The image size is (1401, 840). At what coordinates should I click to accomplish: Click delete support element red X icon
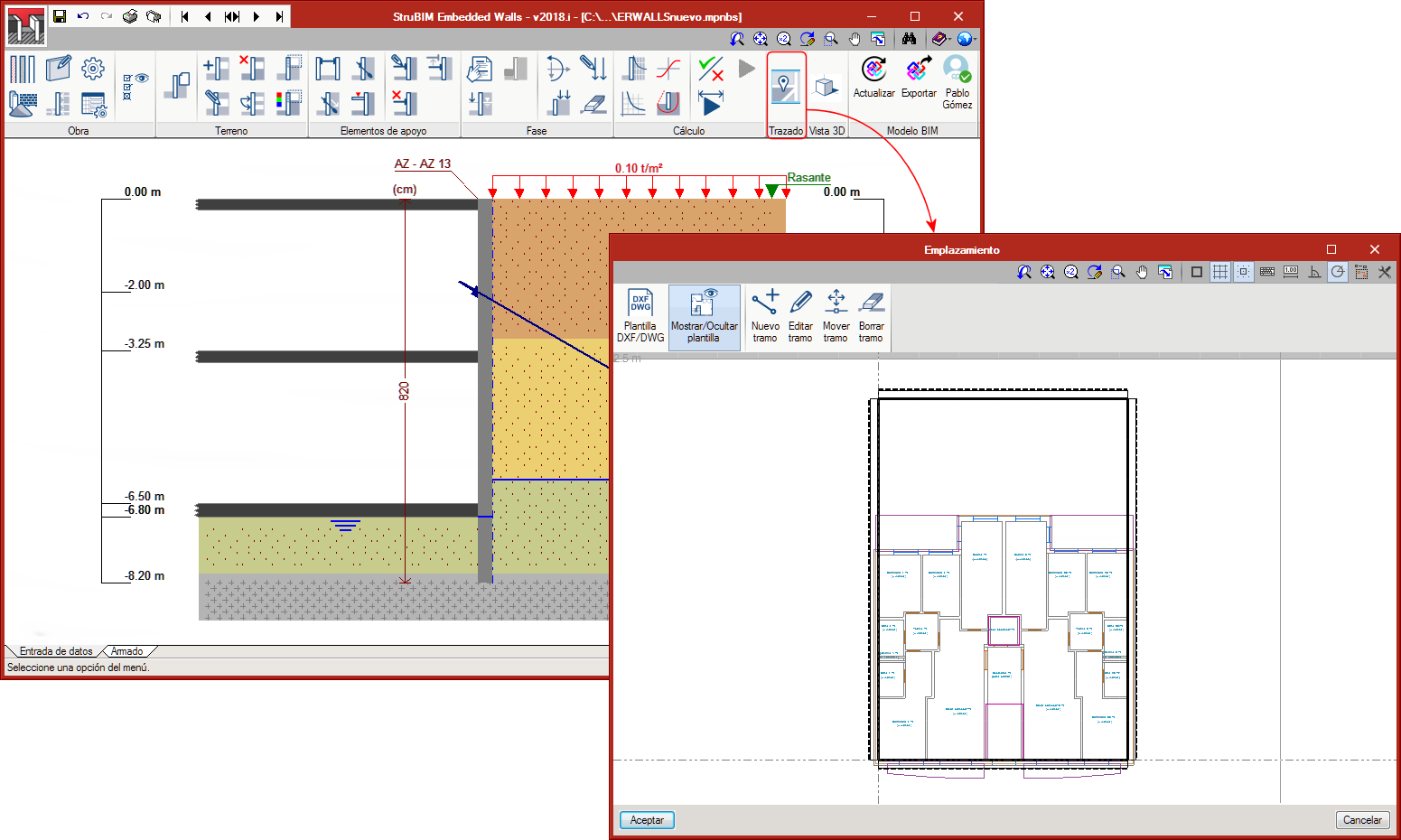404,103
